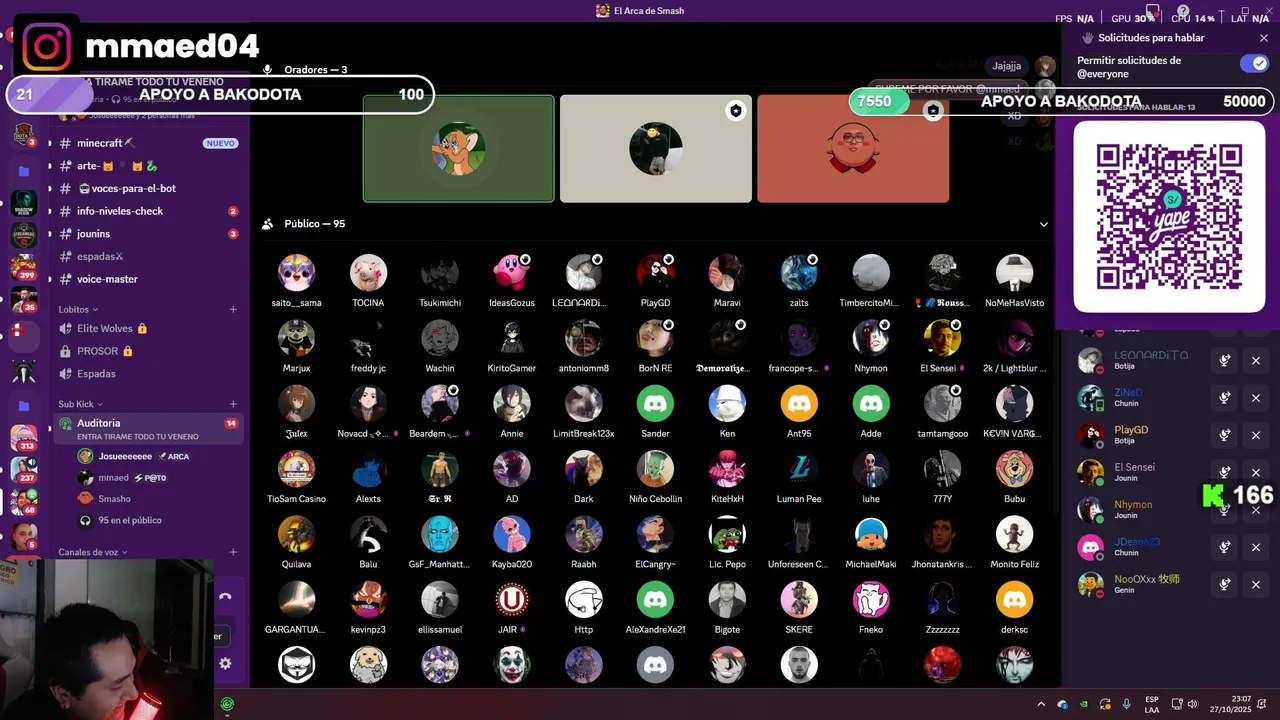1280x720 pixels.
Task: Open the voces-para-el-bot channel
Action: (147, 188)
